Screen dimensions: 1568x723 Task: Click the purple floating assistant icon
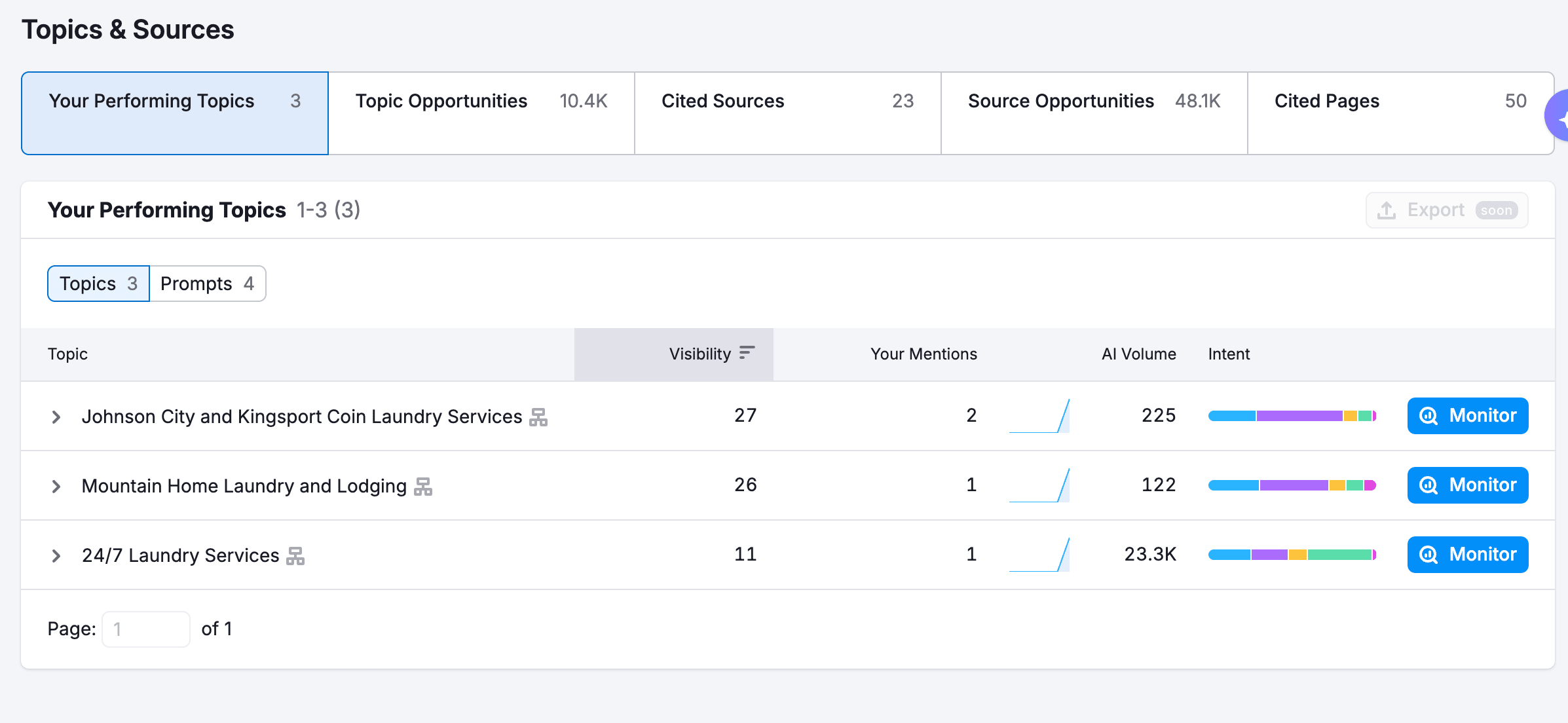(1559, 117)
